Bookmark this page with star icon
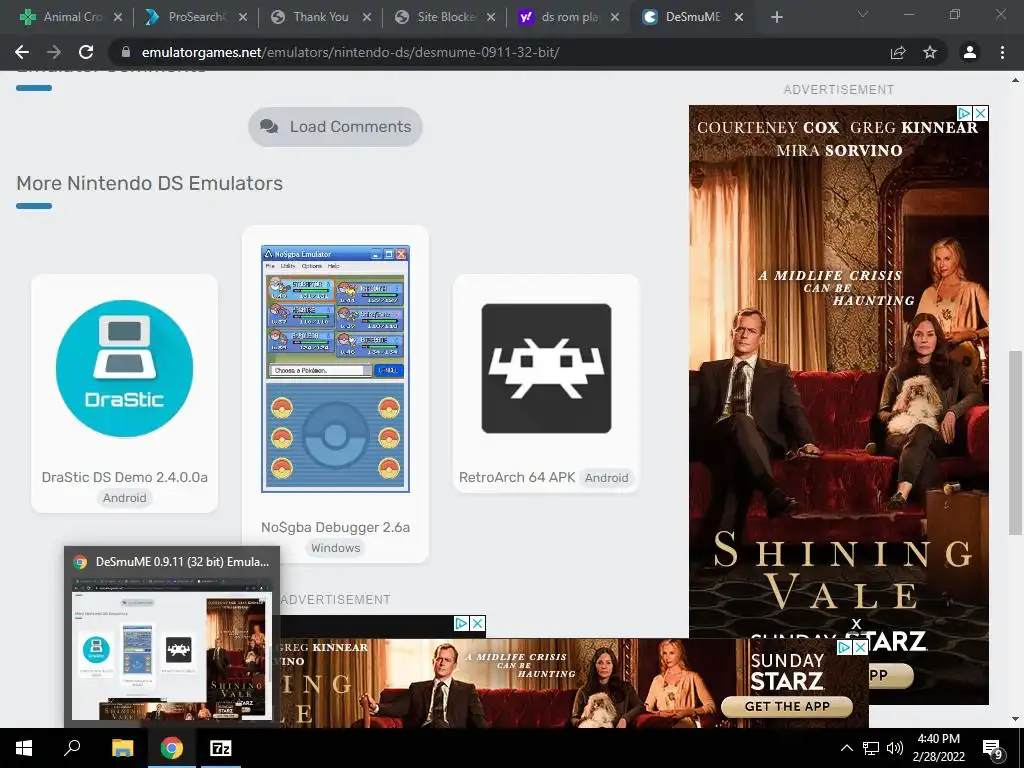This screenshot has width=1024, height=768. pyautogui.click(x=930, y=52)
